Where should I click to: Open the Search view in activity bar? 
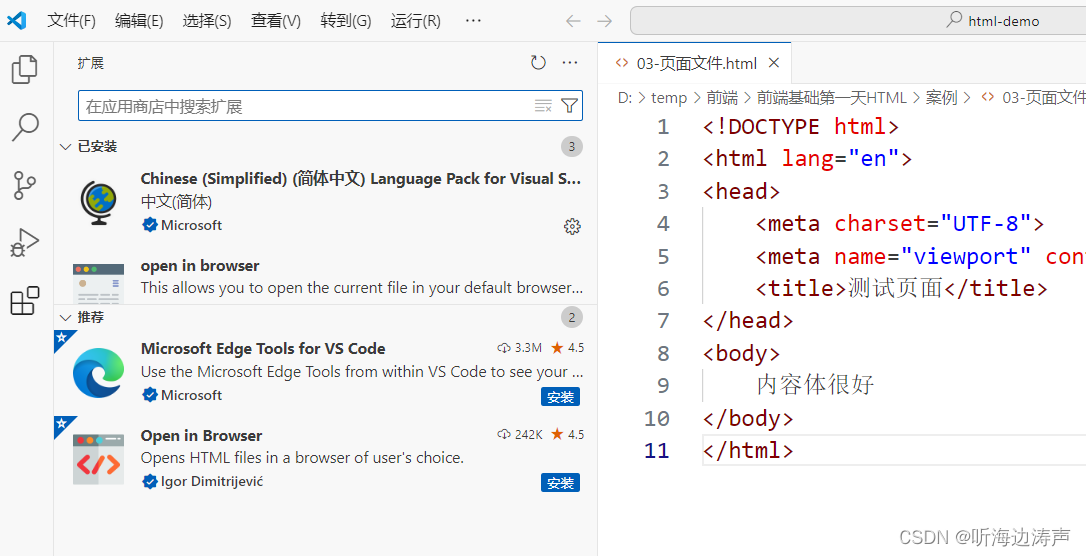click(26, 127)
